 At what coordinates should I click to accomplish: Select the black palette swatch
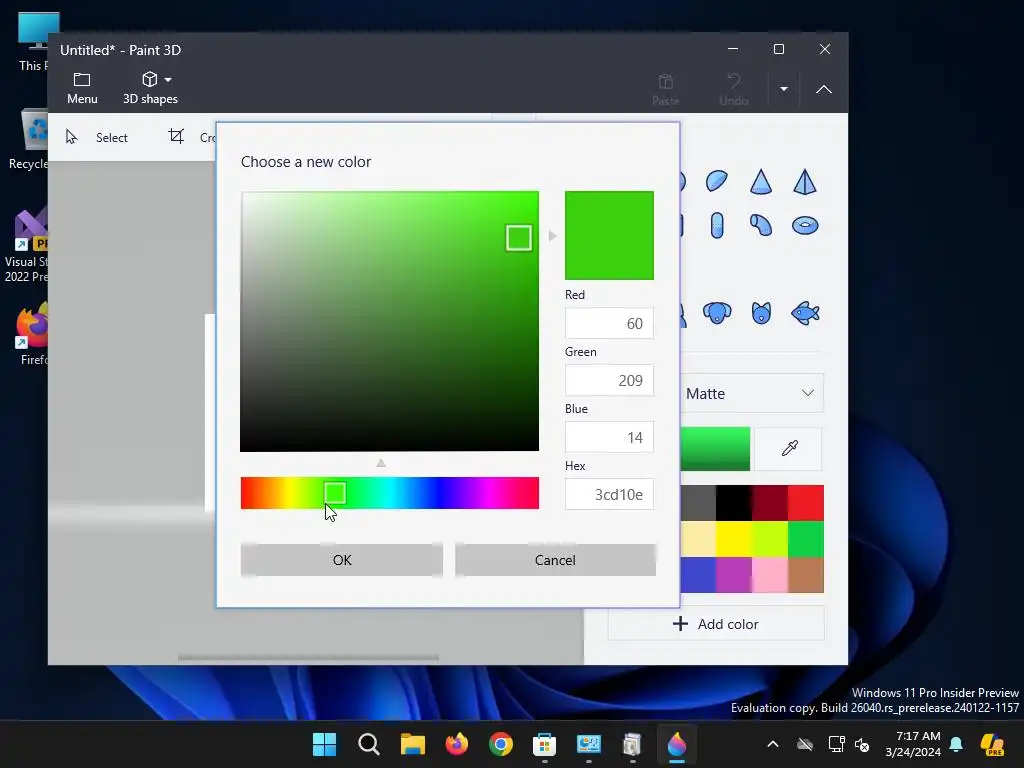tap(733, 503)
